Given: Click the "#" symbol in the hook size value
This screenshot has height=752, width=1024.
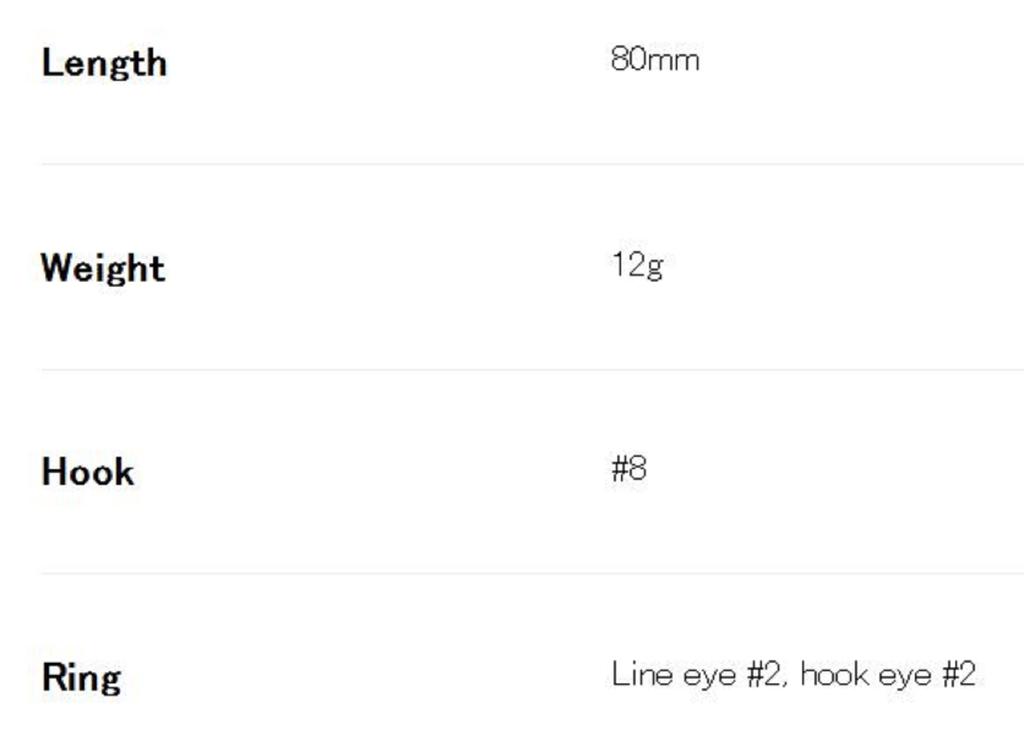Looking at the screenshot, I should tap(620, 469).
